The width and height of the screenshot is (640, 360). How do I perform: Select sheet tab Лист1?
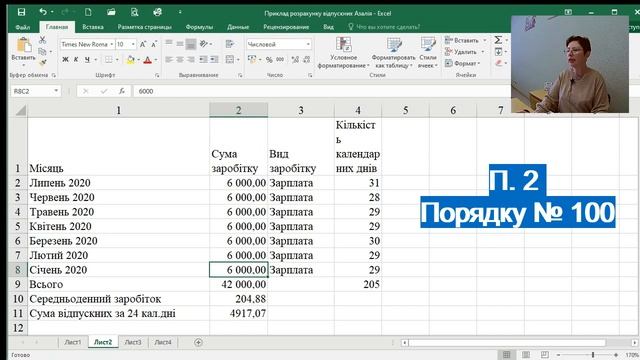pos(73,342)
